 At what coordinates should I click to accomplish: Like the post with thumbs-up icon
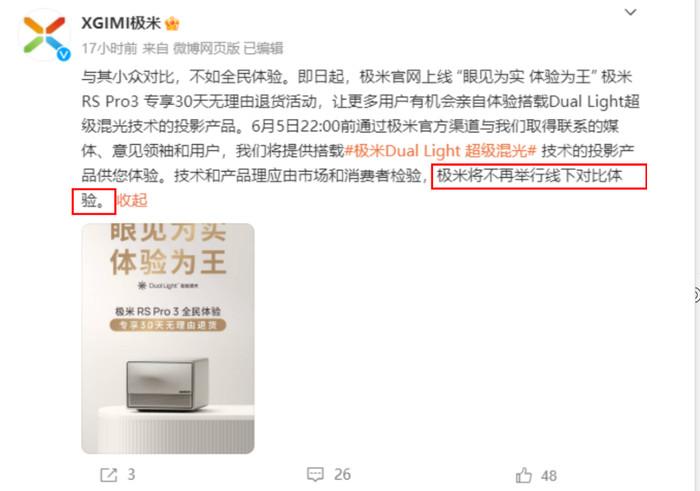pyautogui.click(x=524, y=475)
